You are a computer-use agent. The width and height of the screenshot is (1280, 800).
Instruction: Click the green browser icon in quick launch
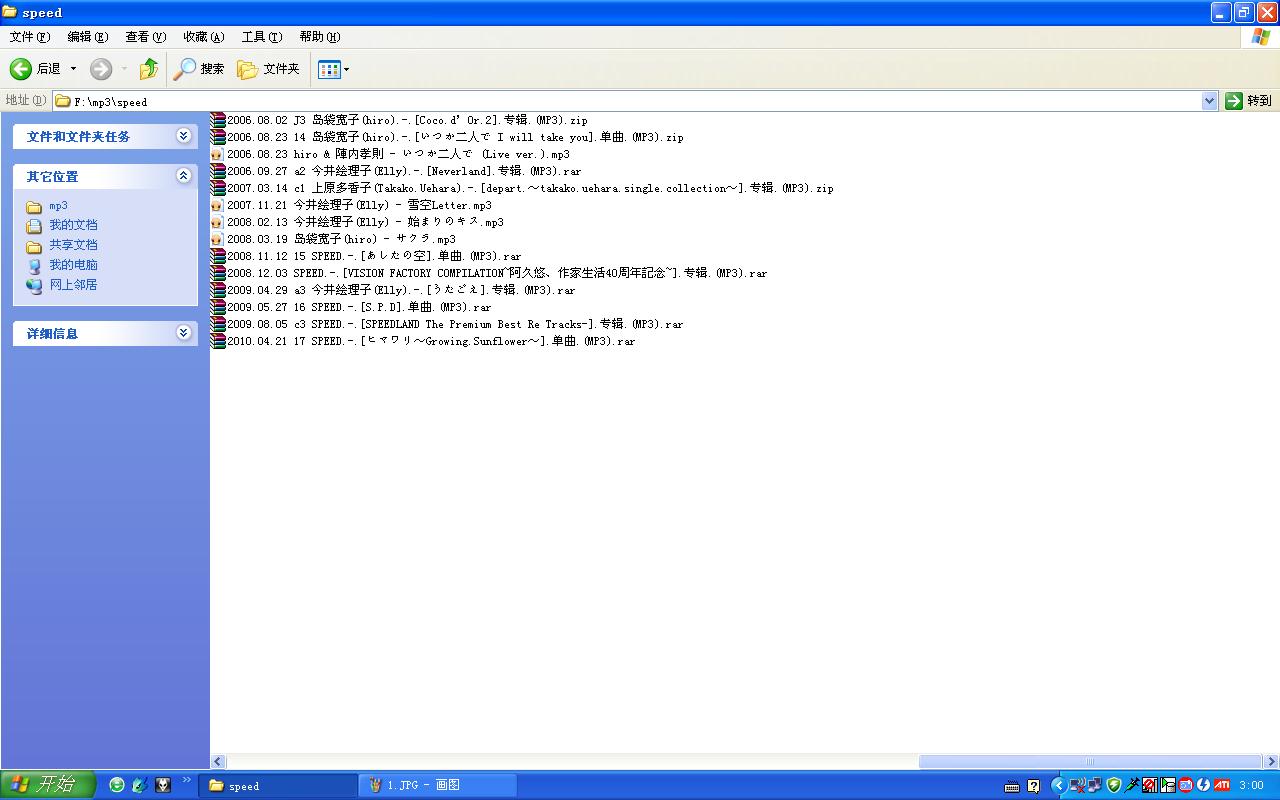click(117, 785)
